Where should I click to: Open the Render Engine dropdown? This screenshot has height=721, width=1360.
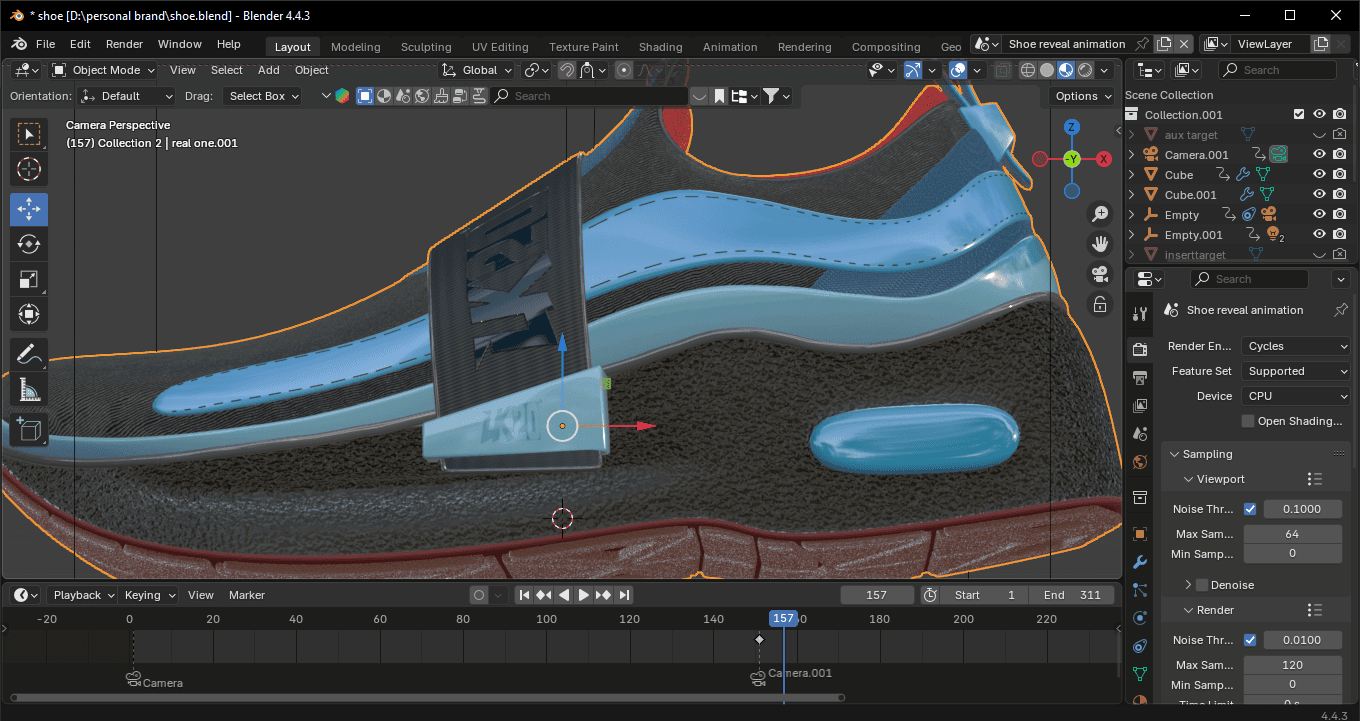[x=1297, y=346]
